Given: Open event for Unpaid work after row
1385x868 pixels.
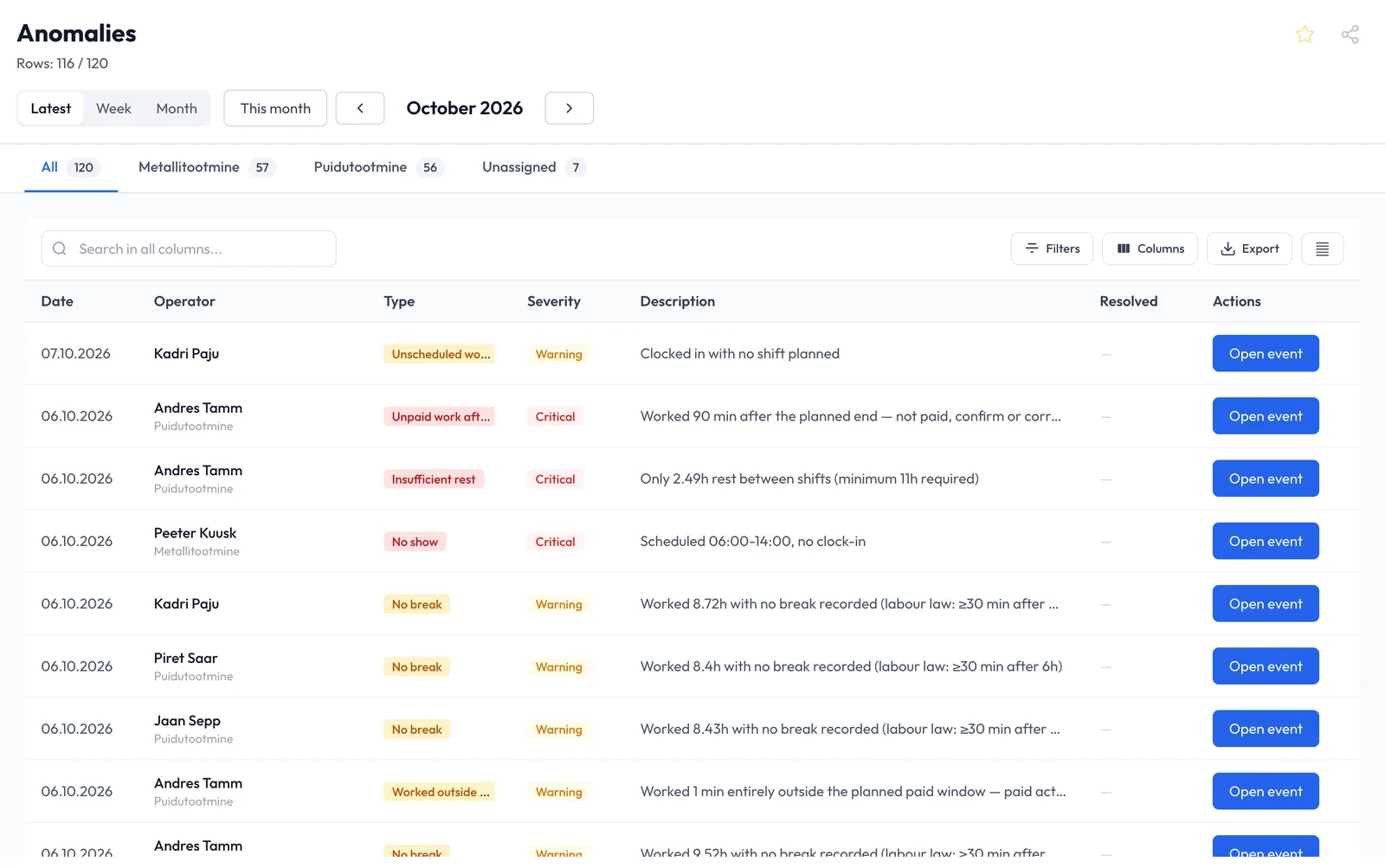Looking at the screenshot, I should (1266, 416).
